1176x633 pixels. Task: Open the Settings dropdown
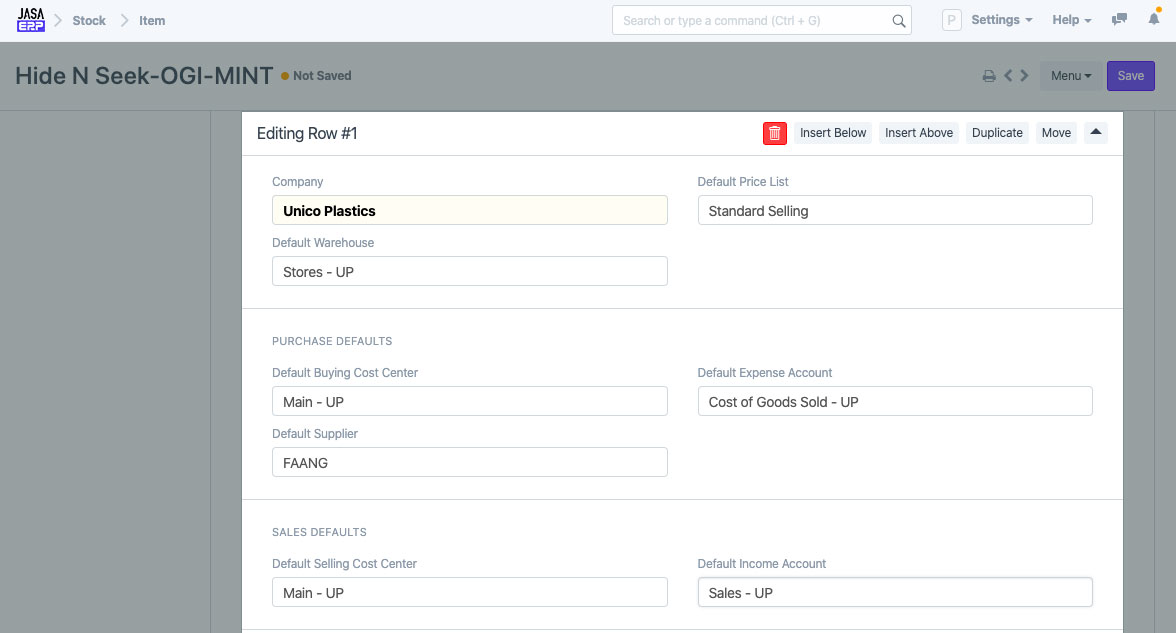point(1001,20)
